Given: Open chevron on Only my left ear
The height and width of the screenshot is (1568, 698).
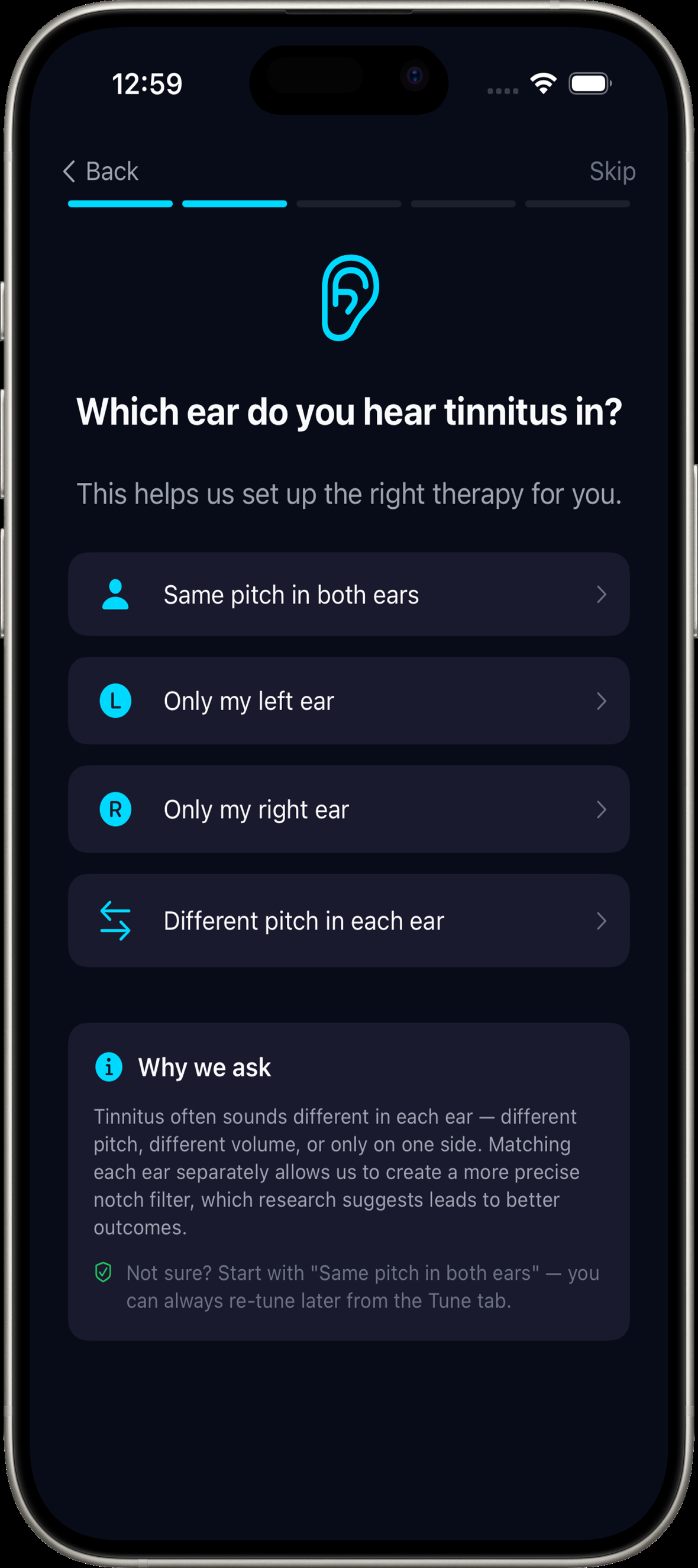Looking at the screenshot, I should pyautogui.click(x=601, y=701).
